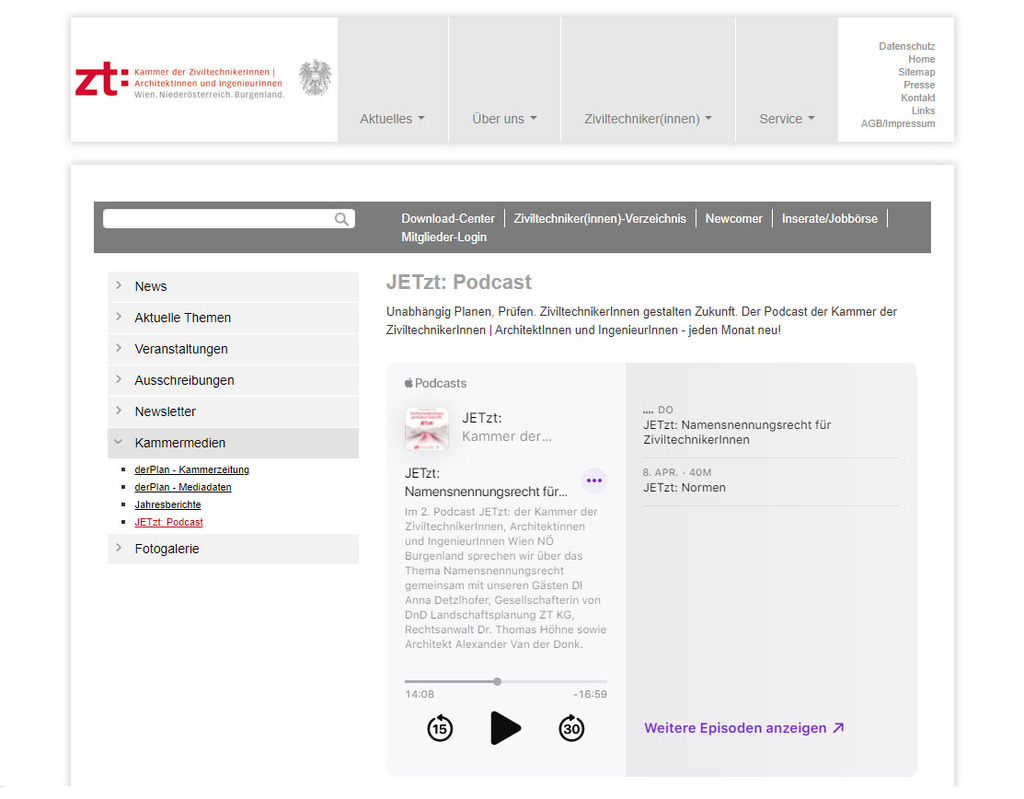Open the Newcomer page
Viewport: 1024px width, 799px height.
click(x=733, y=219)
